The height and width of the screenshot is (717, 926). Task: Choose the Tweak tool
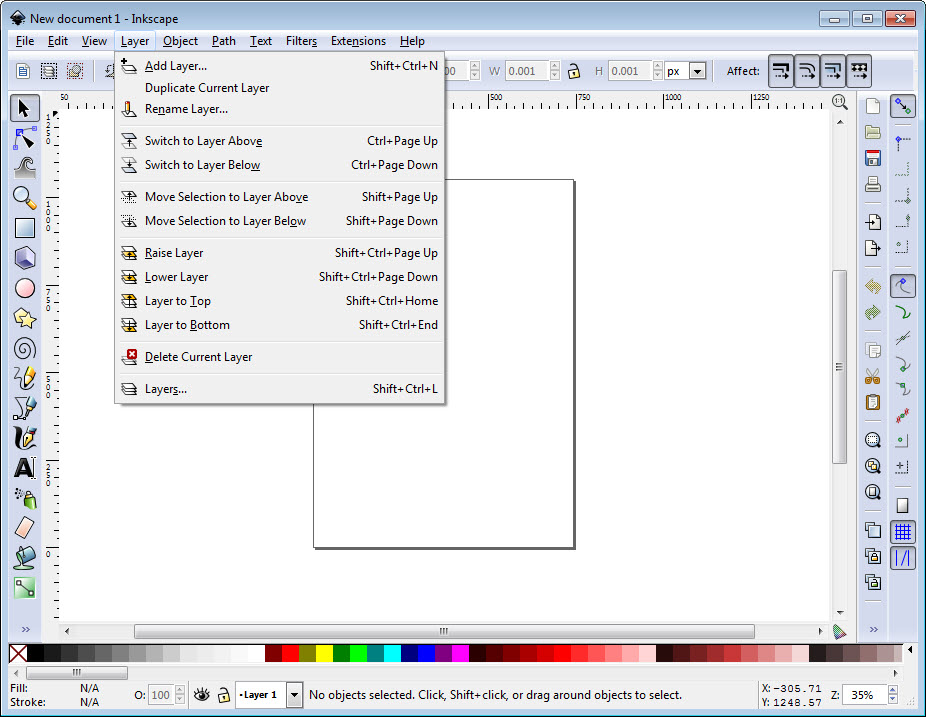(24, 168)
